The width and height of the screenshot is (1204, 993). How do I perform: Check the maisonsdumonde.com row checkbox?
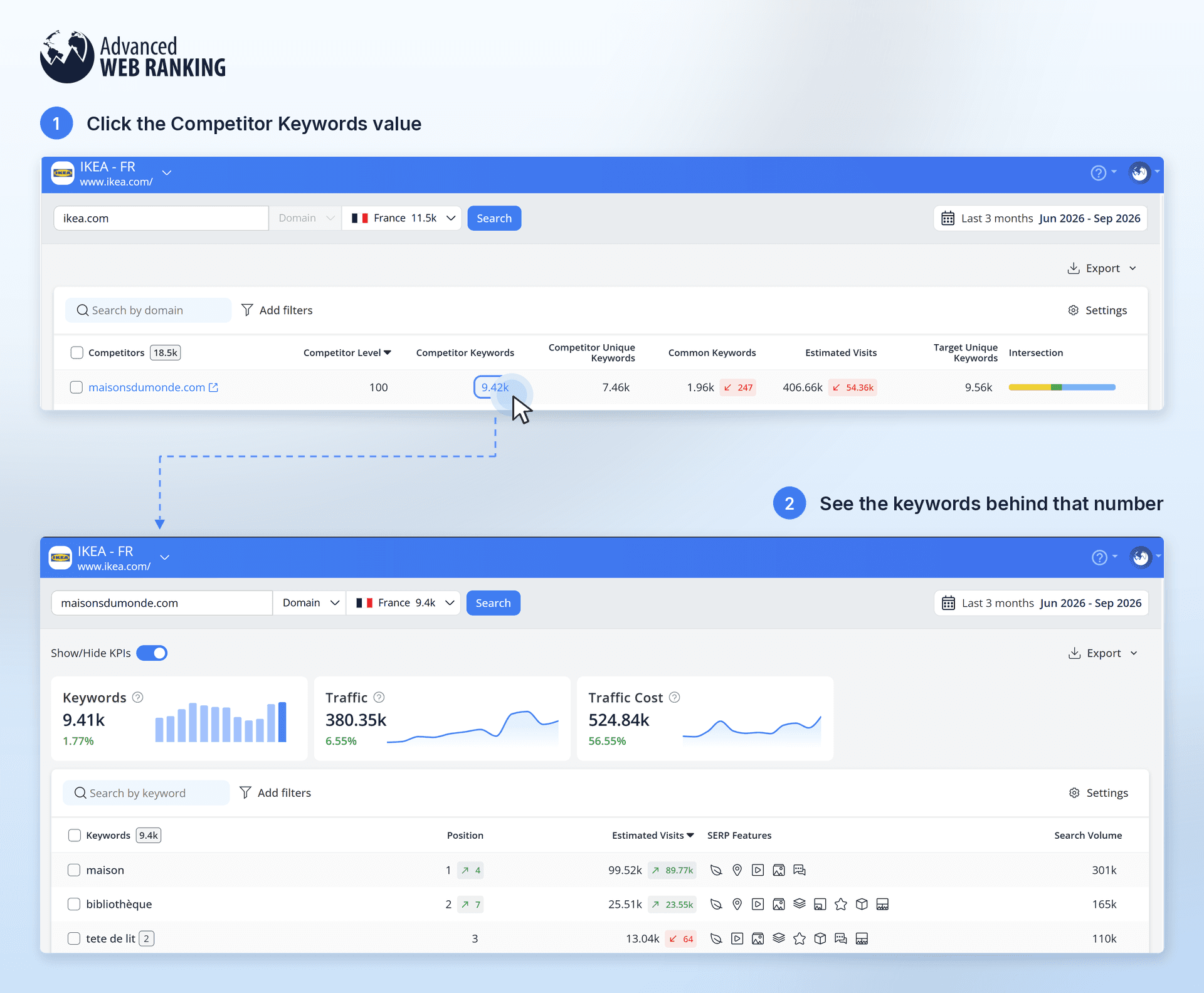tap(77, 387)
